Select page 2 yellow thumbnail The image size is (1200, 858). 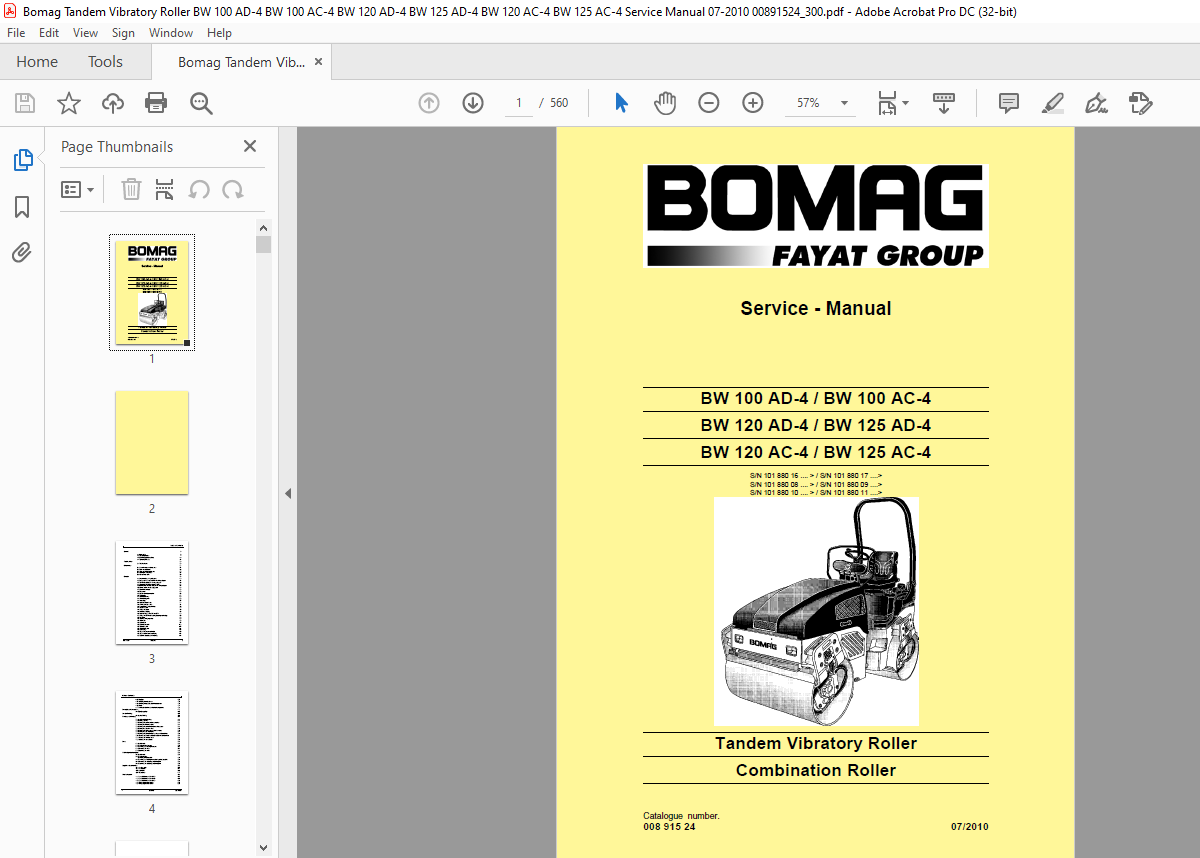click(152, 442)
